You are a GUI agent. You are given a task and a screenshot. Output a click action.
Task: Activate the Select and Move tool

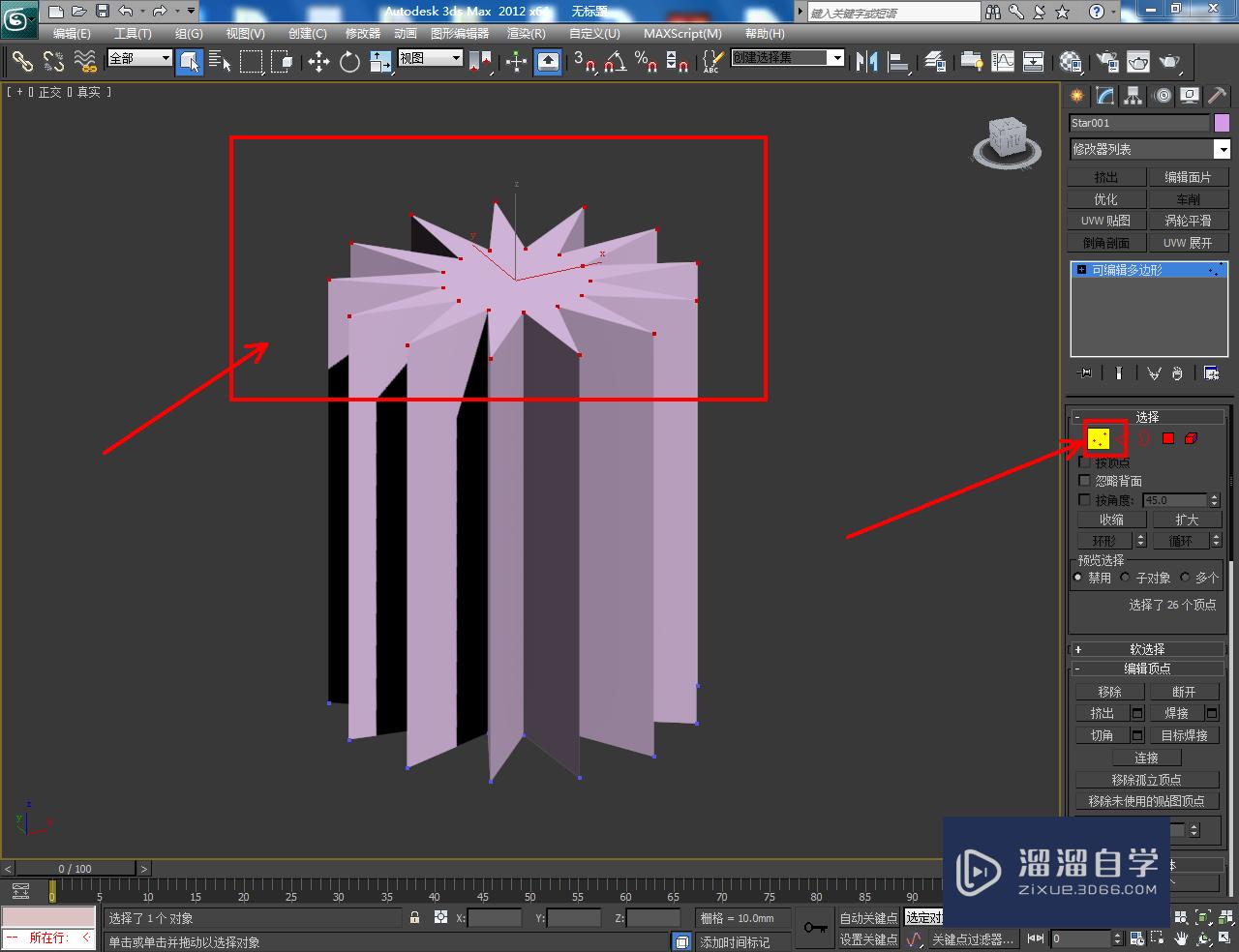click(x=318, y=62)
